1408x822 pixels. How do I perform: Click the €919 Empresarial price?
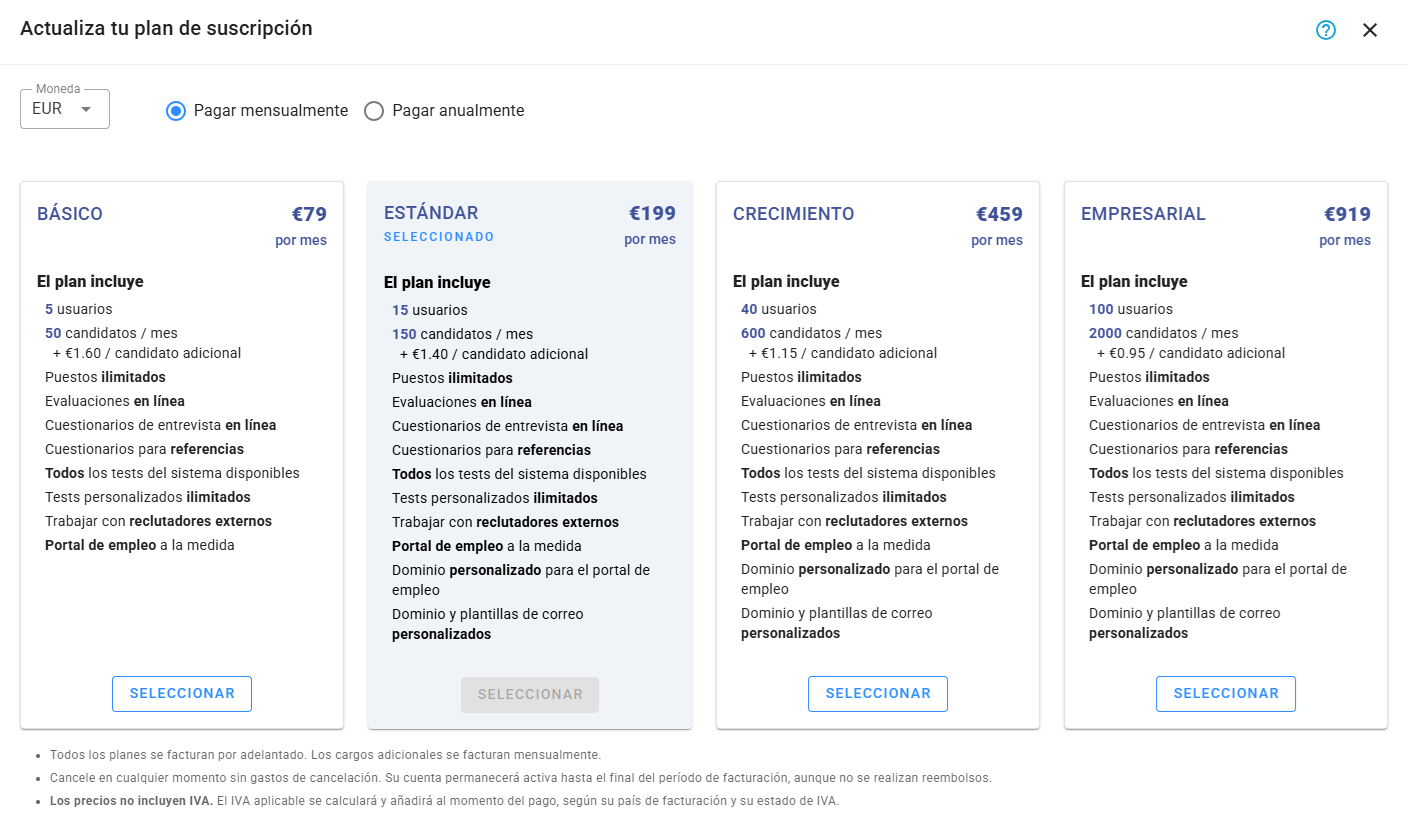tap(1347, 214)
